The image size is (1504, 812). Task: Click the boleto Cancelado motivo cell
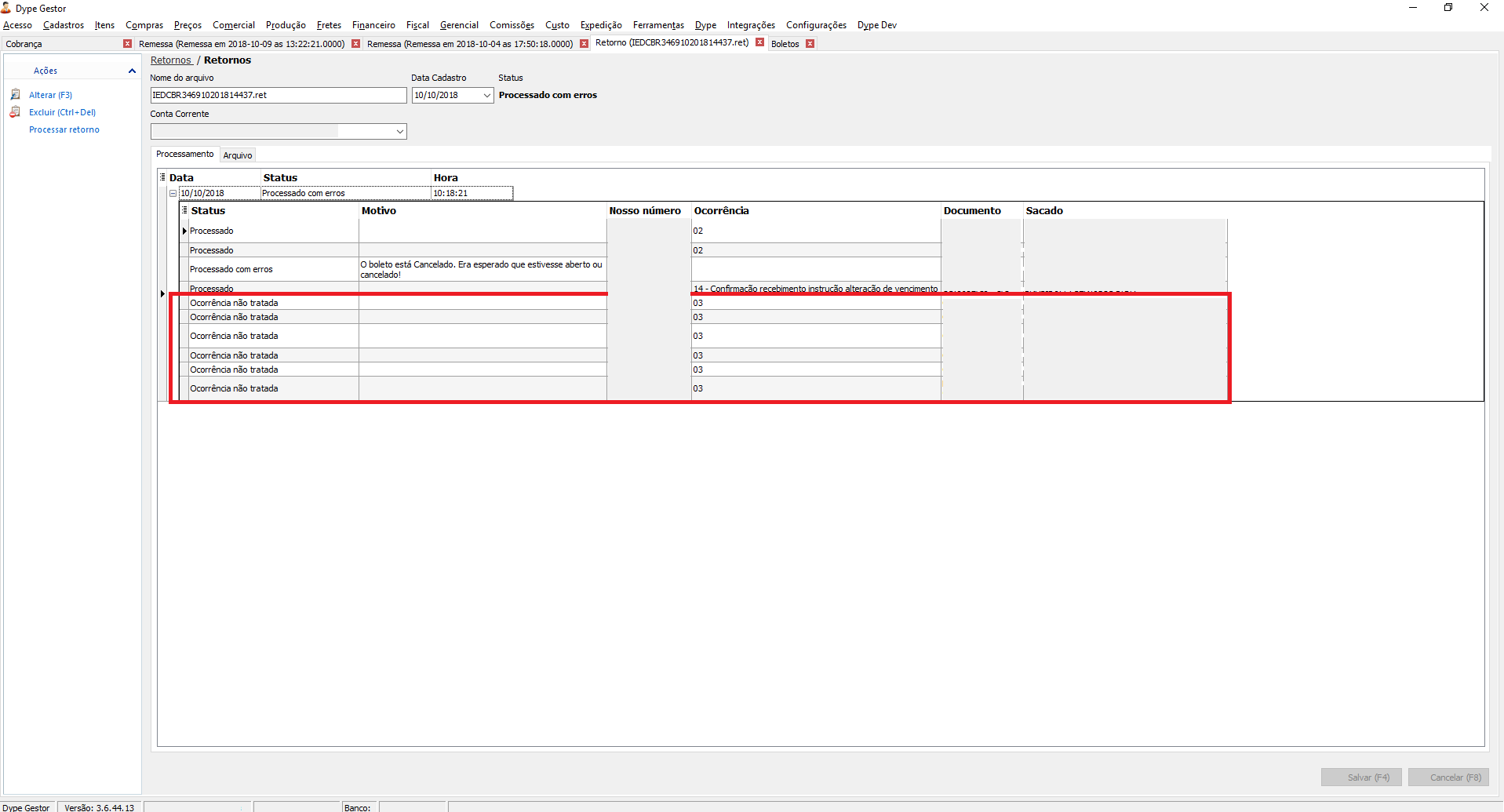[x=483, y=269]
